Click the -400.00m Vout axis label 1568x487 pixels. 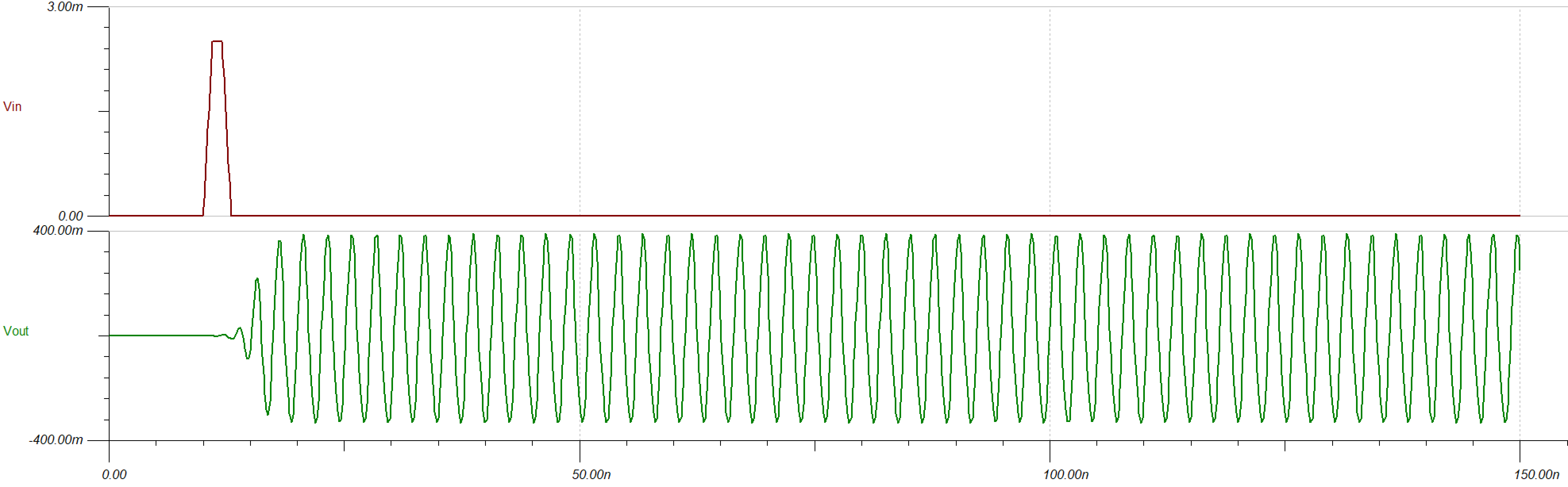pos(56,439)
